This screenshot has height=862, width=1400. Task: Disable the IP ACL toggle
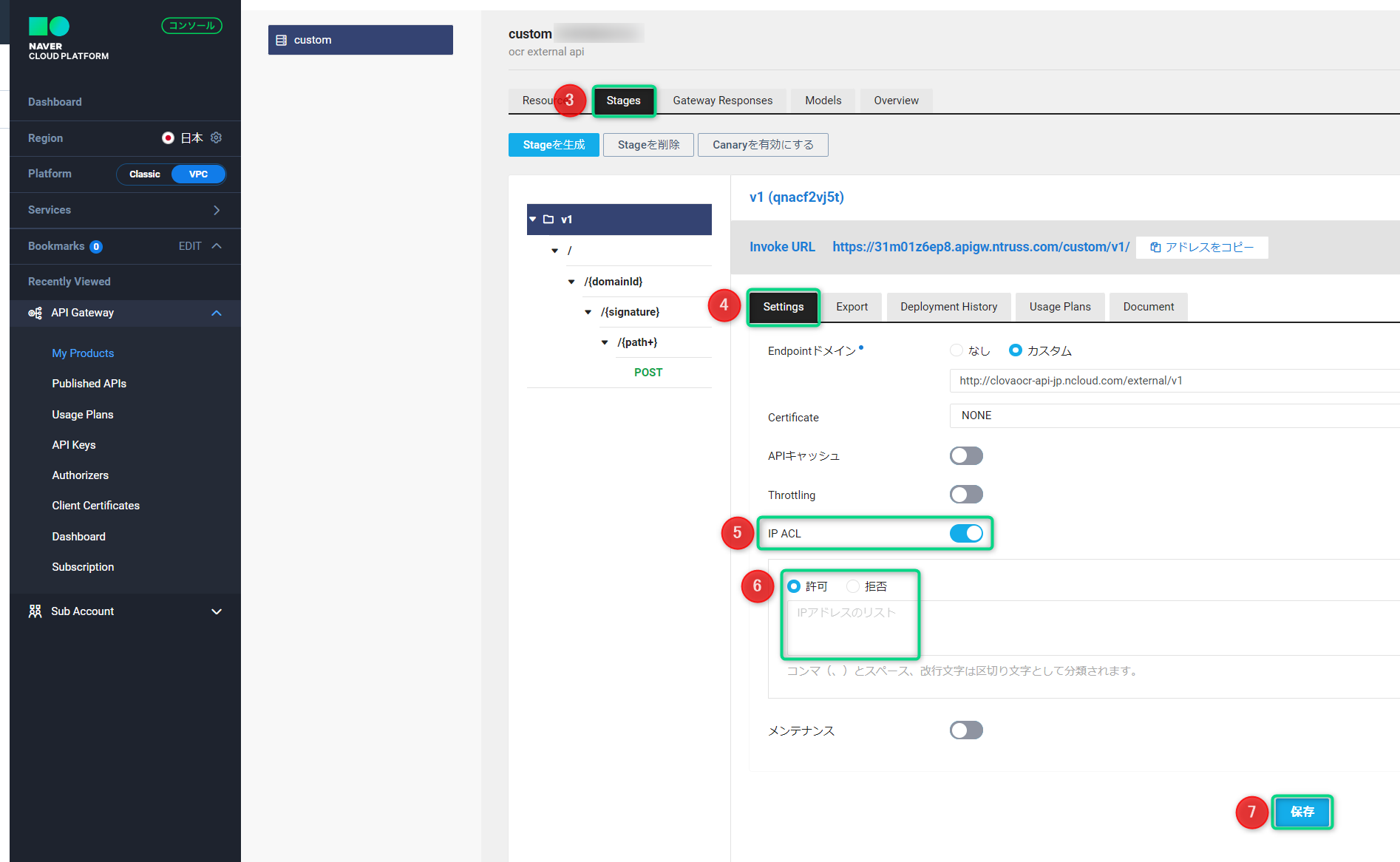click(965, 533)
